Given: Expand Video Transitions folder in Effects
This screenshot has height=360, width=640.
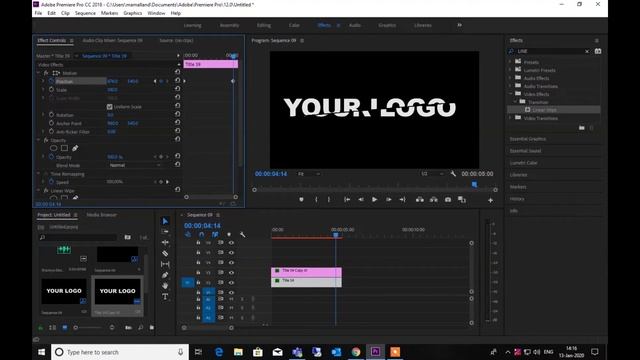Looking at the screenshot, I should [x=510, y=118].
